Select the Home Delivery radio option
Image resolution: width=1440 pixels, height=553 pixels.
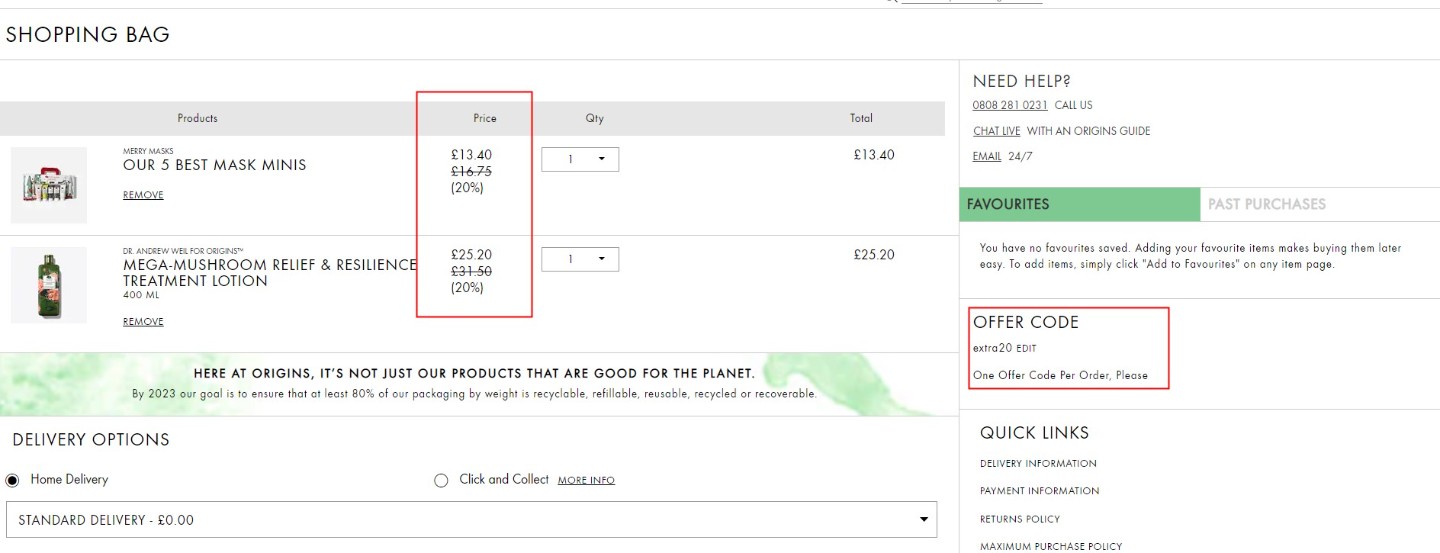tap(13, 480)
